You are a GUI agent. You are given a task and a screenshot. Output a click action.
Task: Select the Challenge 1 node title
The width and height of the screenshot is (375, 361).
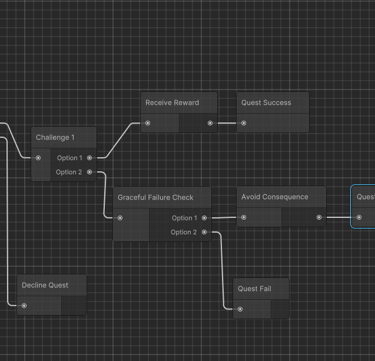pos(55,137)
